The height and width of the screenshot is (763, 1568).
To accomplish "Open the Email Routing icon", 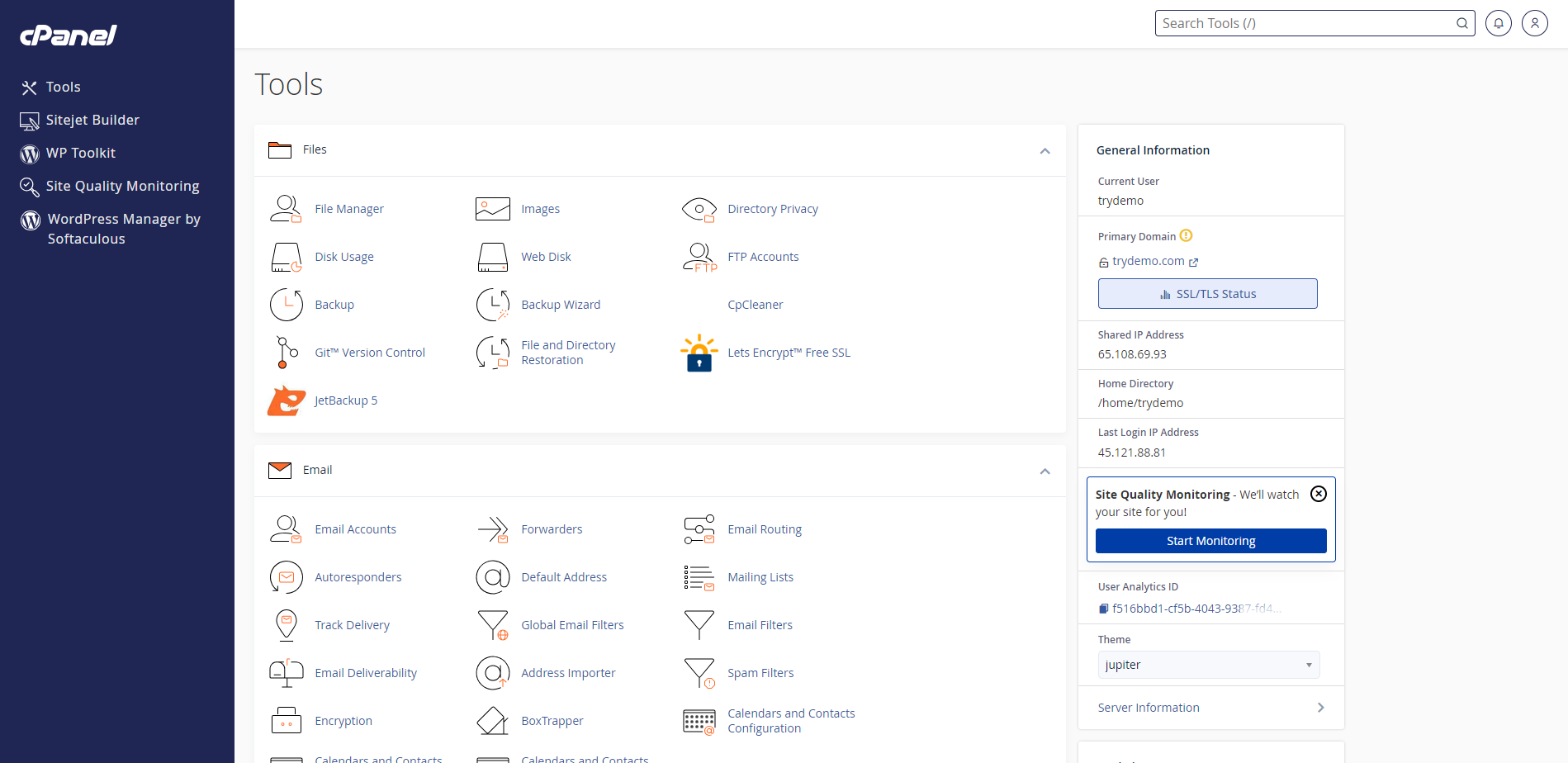I will 699,529.
